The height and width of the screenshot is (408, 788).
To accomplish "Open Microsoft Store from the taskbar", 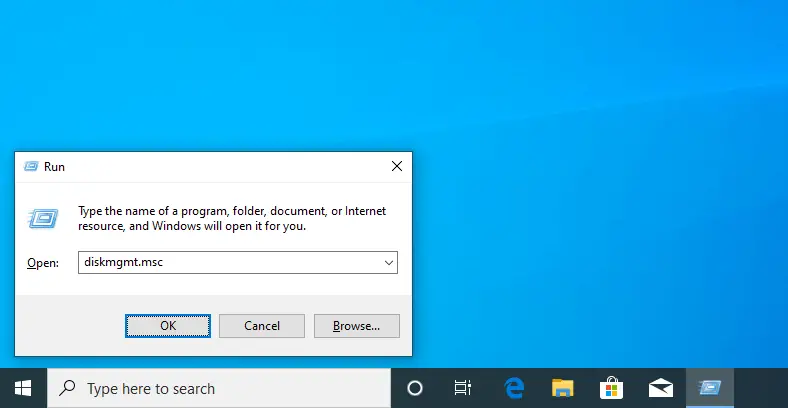I will 611,388.
